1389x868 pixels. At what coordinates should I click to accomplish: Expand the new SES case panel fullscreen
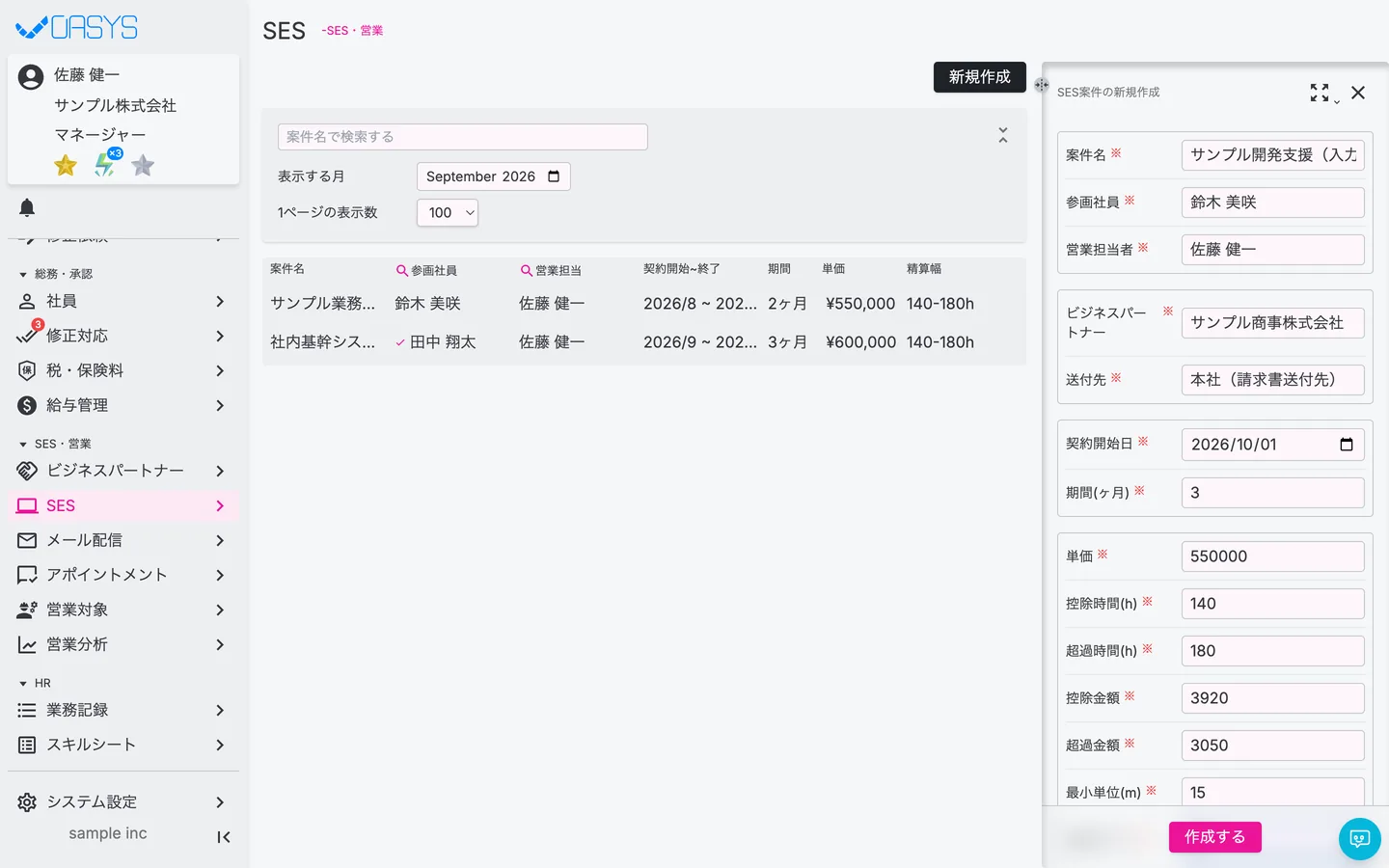pos(1320,93)
